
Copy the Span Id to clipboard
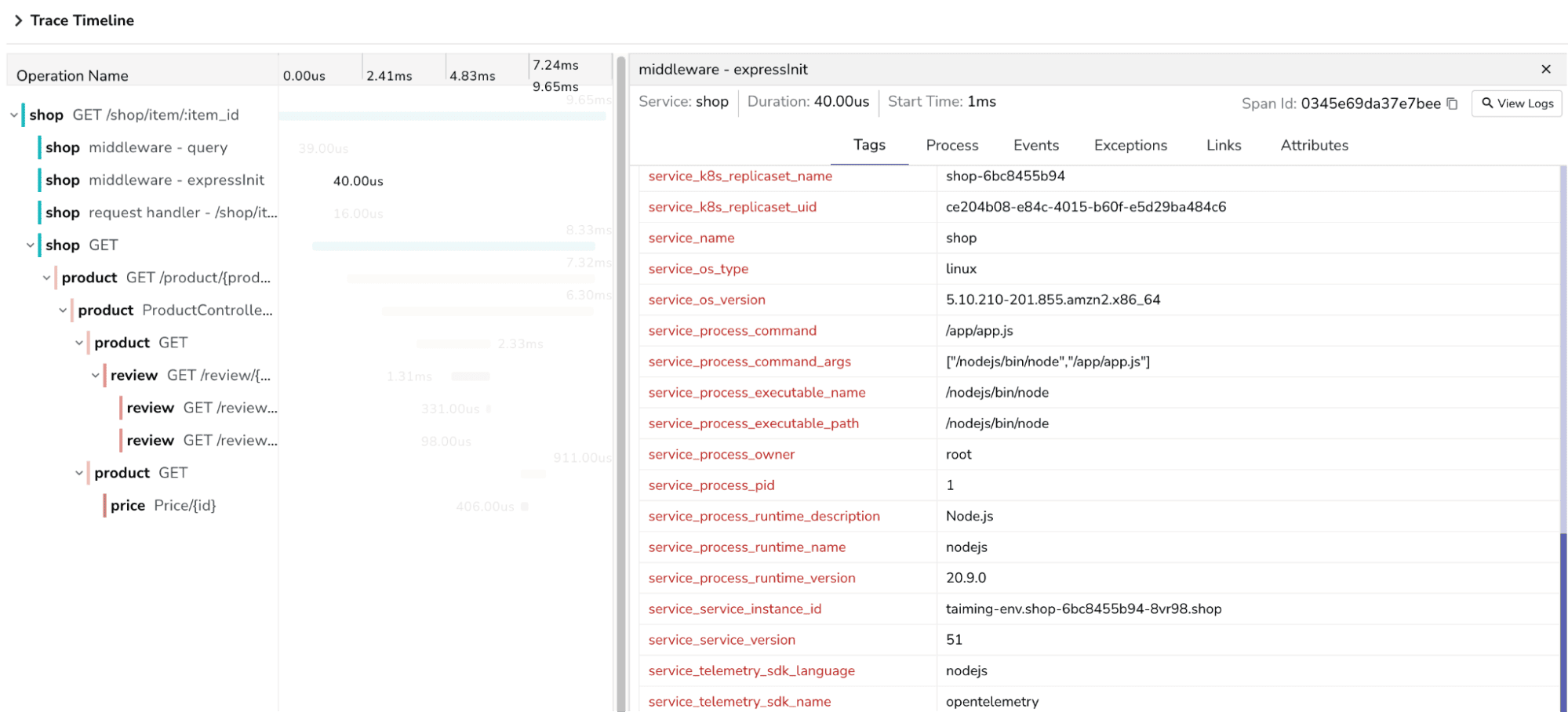point(1452,104)
